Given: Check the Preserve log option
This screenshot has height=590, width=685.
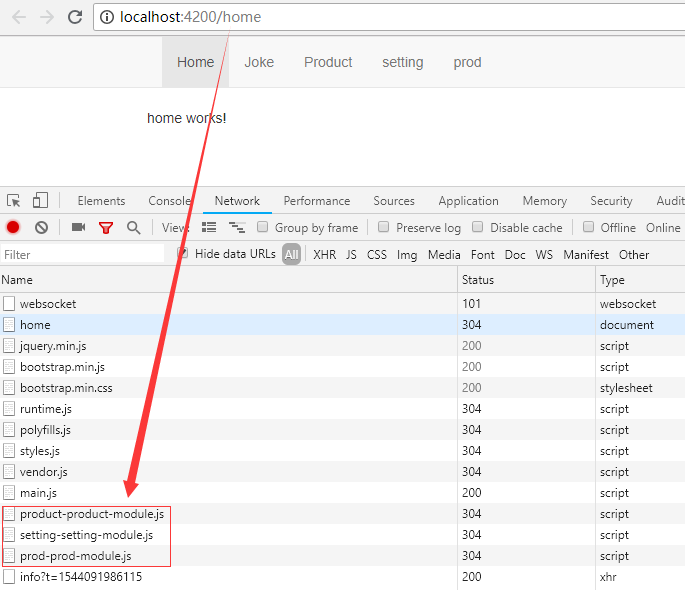Looking at the screenshot, I should 383,227.
